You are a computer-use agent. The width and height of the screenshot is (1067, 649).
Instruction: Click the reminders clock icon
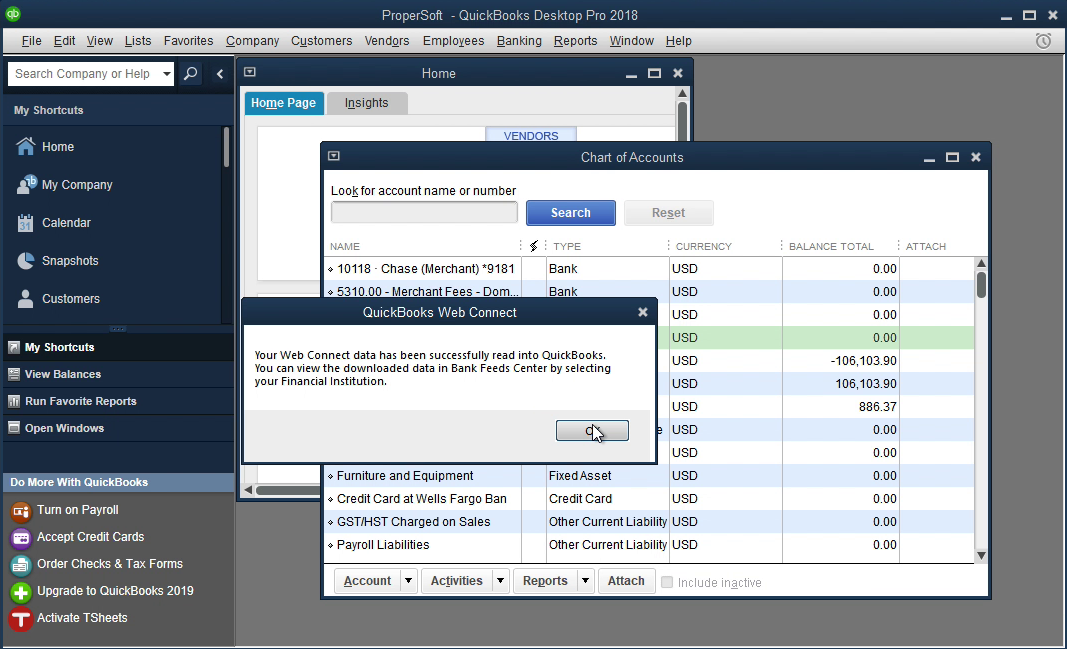pyautogui.click(x=1043, y=41)
